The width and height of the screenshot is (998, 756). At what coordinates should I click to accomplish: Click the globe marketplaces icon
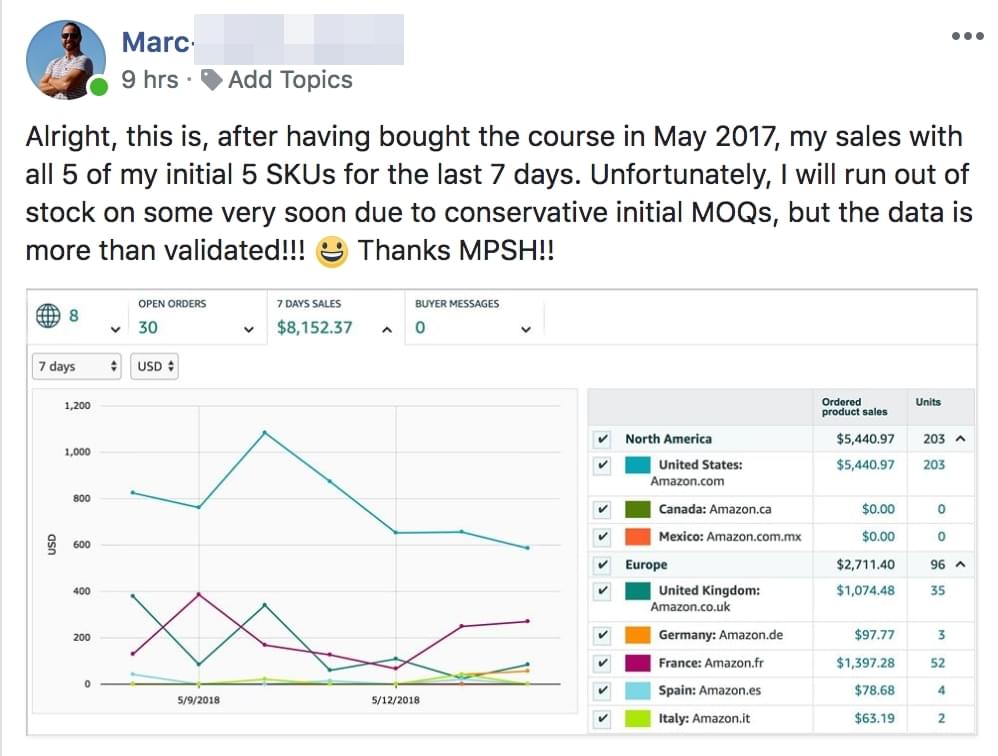pos(48,316)
